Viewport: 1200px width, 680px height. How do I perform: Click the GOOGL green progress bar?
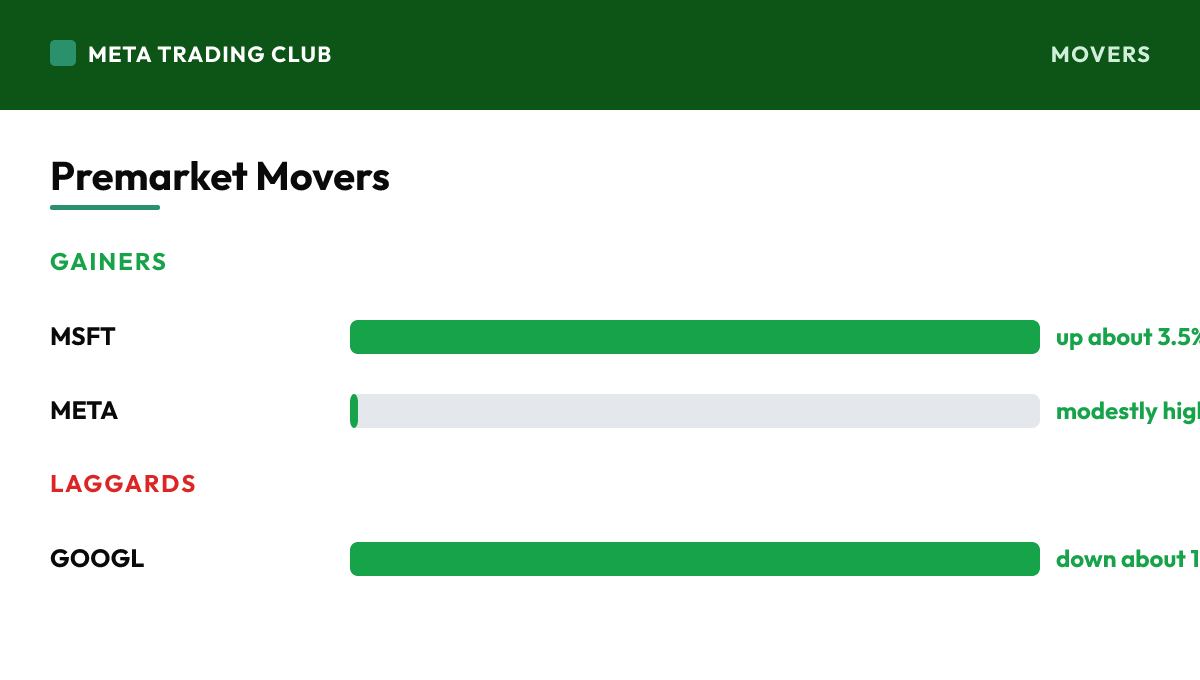pos(695,559)
